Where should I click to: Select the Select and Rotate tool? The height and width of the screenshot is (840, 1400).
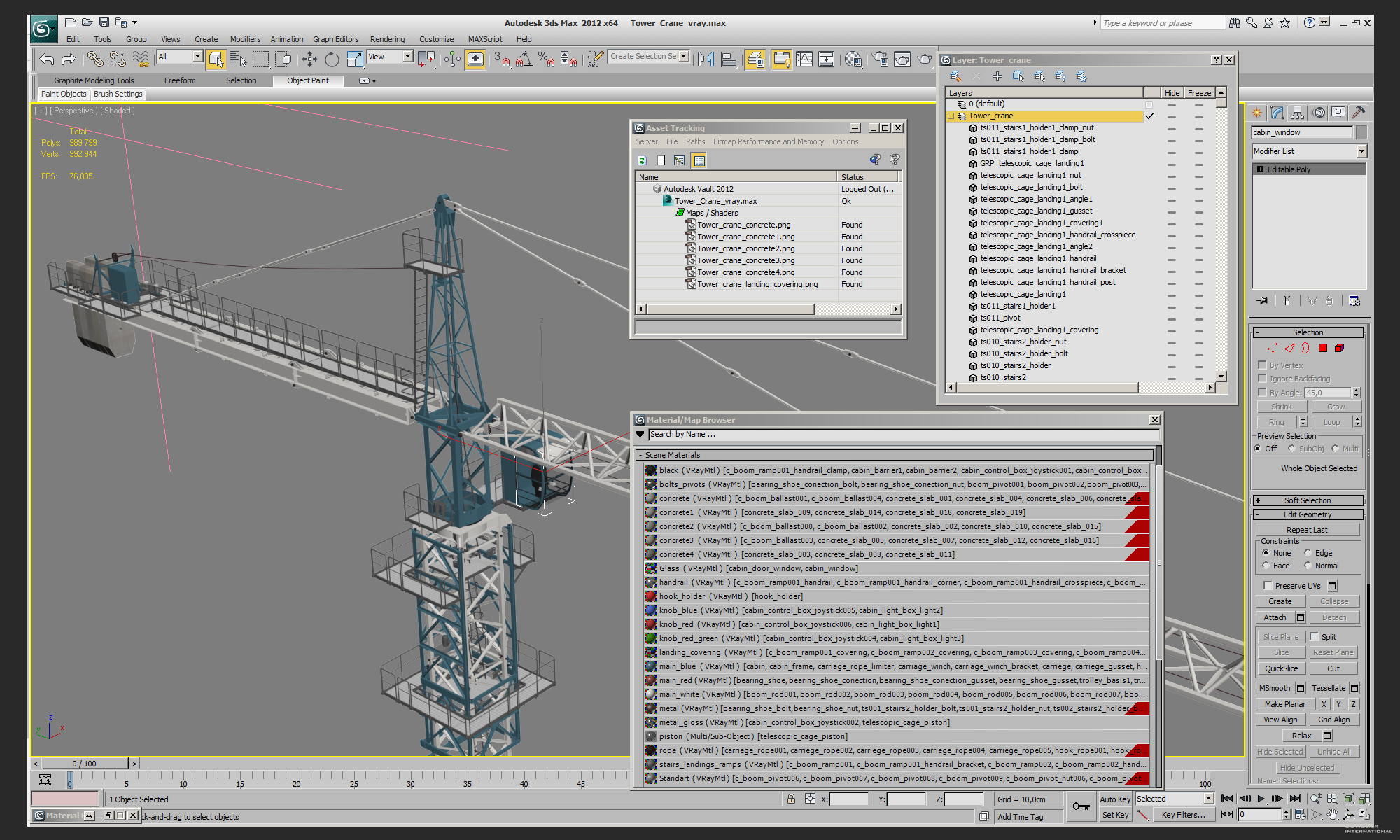pyautogui.click(x=332, y=59)
